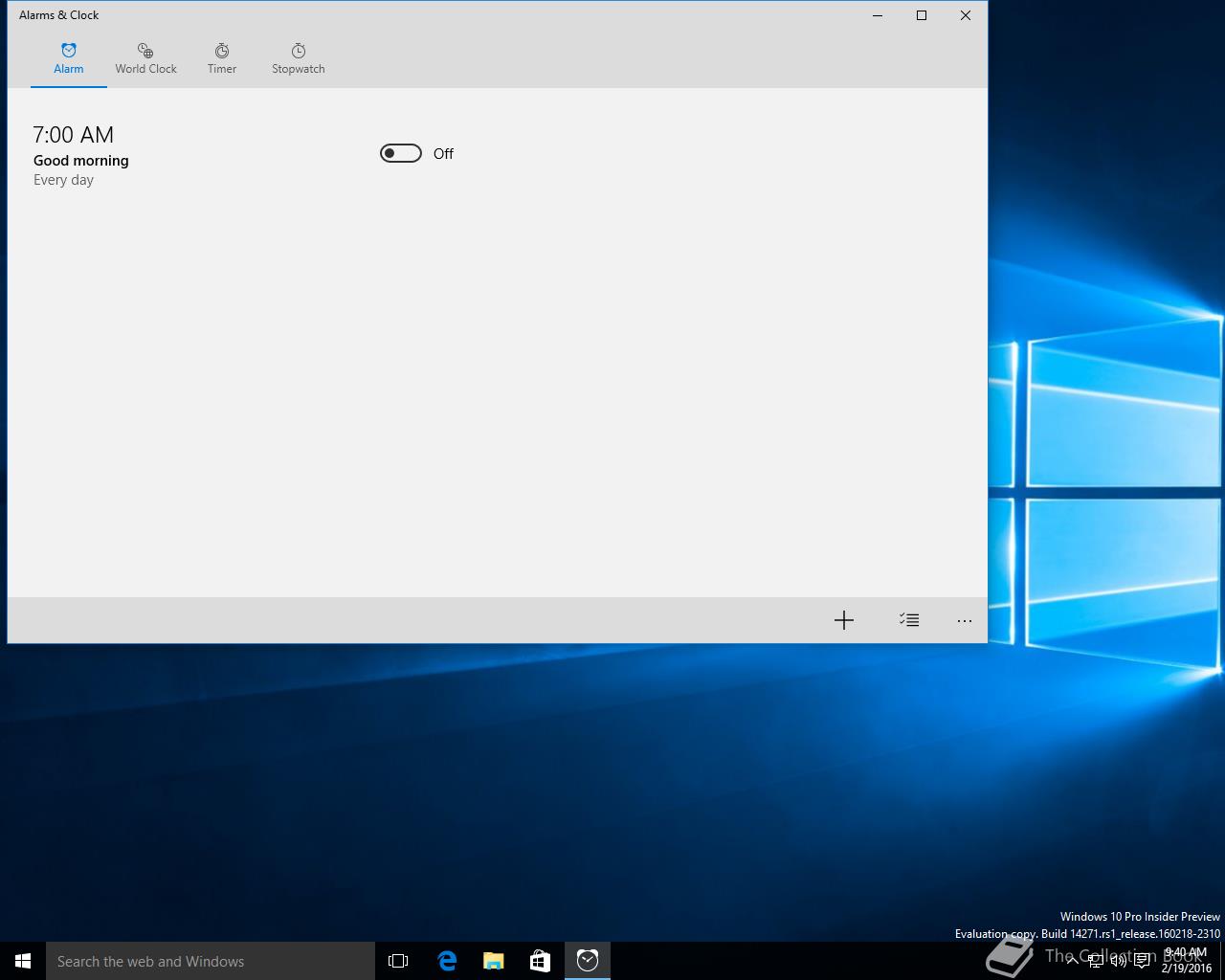Image resolution: width=1225 pixels, height=980 pixels.
Task: Open the Windows Start menu
Action: click(23, 961)
